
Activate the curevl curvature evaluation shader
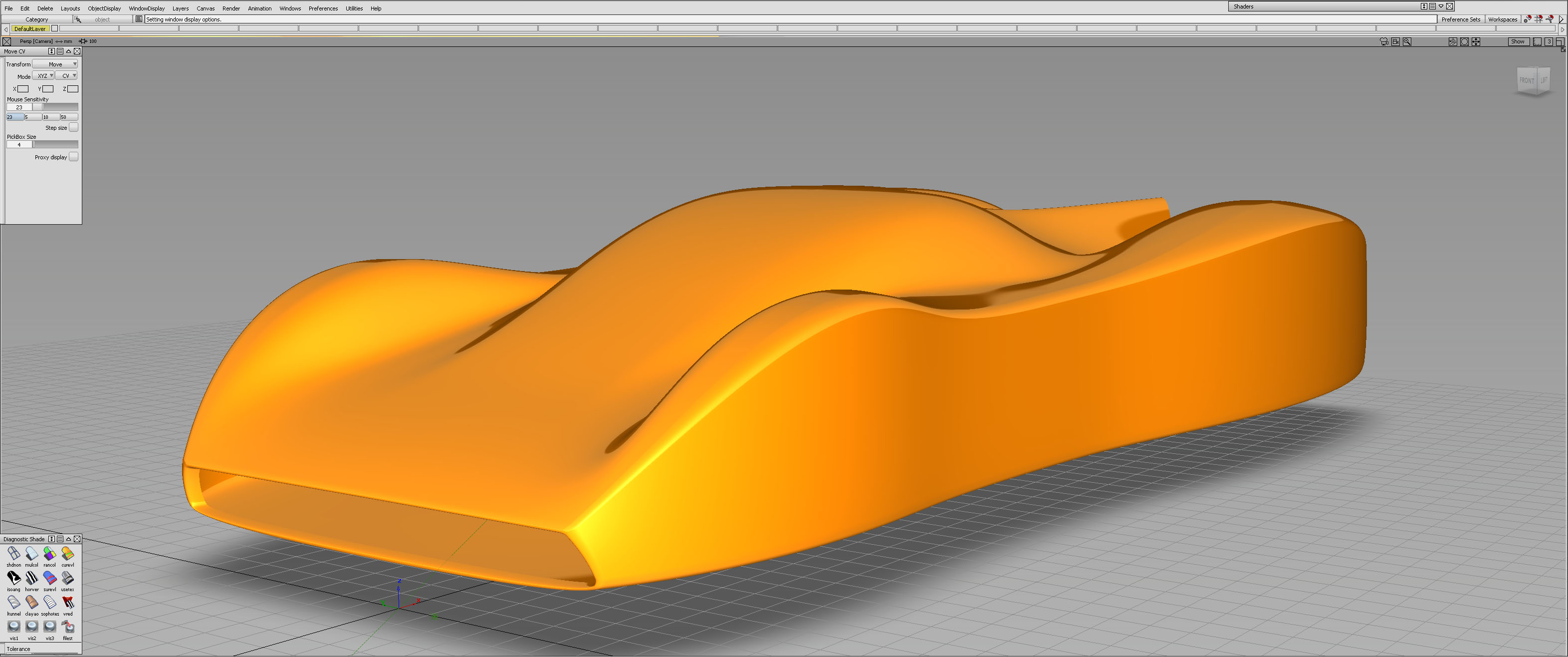[67, 554]
